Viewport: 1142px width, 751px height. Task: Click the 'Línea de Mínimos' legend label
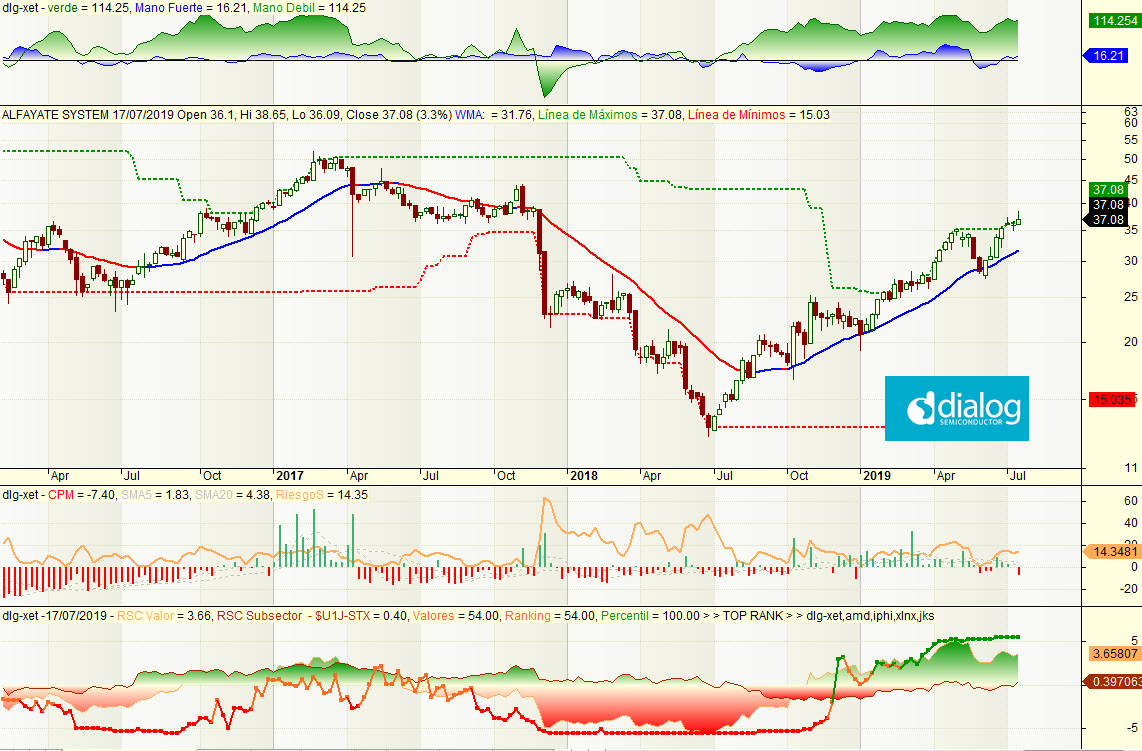pyautogui.click(x=736, y=114)
